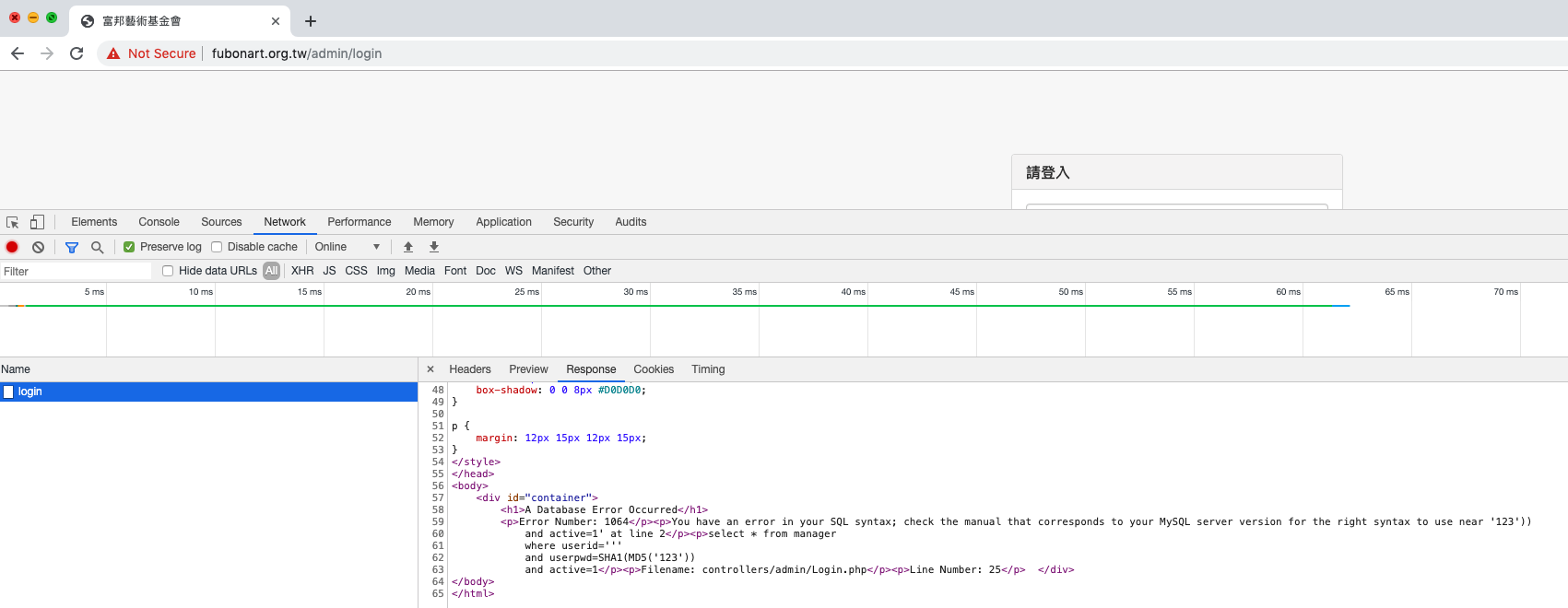Screen dimensions: 1568x608
Task: Filter requests by Img
Action: (385, 271)
